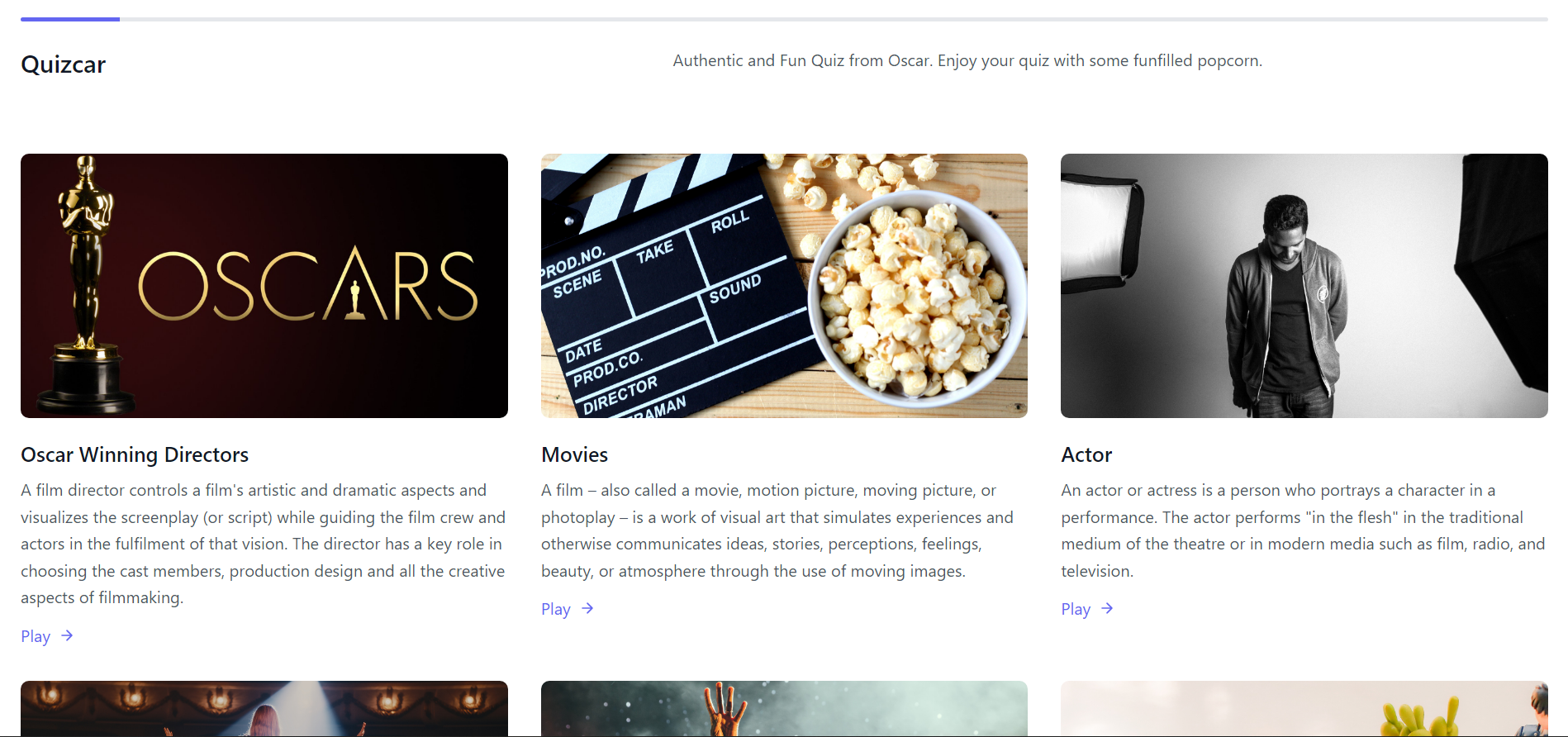
Task: Click the film director description paragraph
Action: click(264, 544)
